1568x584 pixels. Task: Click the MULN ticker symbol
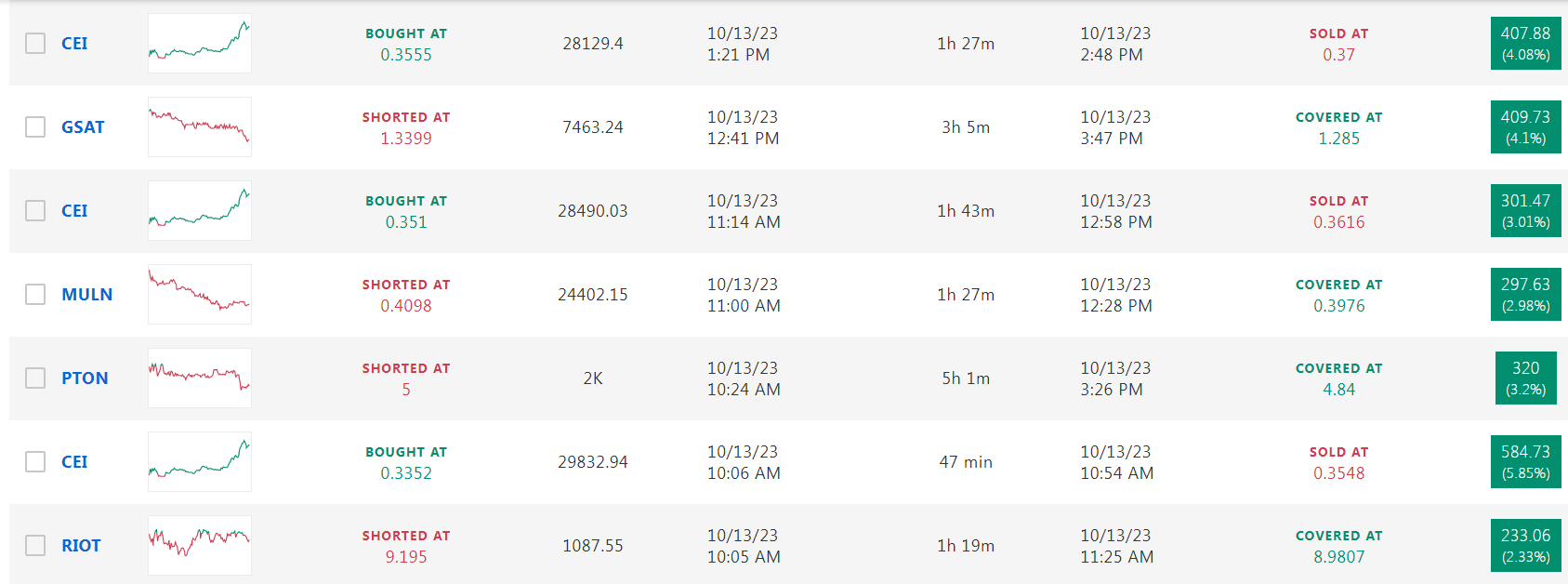point(86,295)
